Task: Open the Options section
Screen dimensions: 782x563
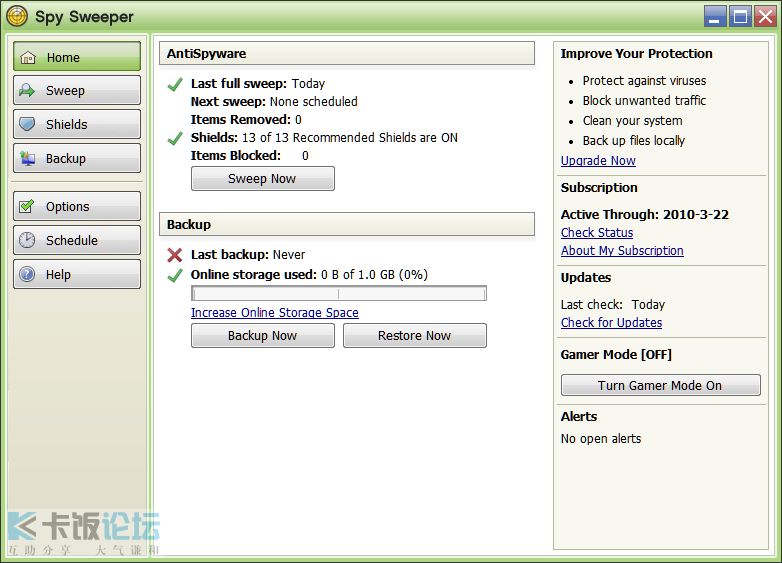Action: [77, 206]
